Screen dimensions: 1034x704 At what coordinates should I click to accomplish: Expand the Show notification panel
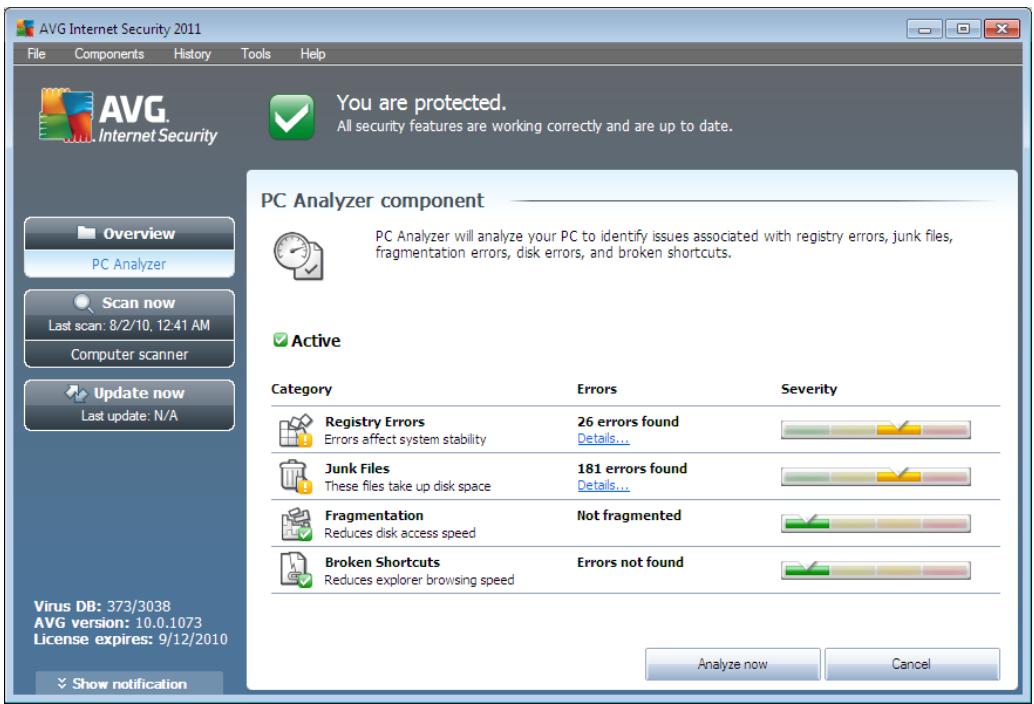pos(129,684)
